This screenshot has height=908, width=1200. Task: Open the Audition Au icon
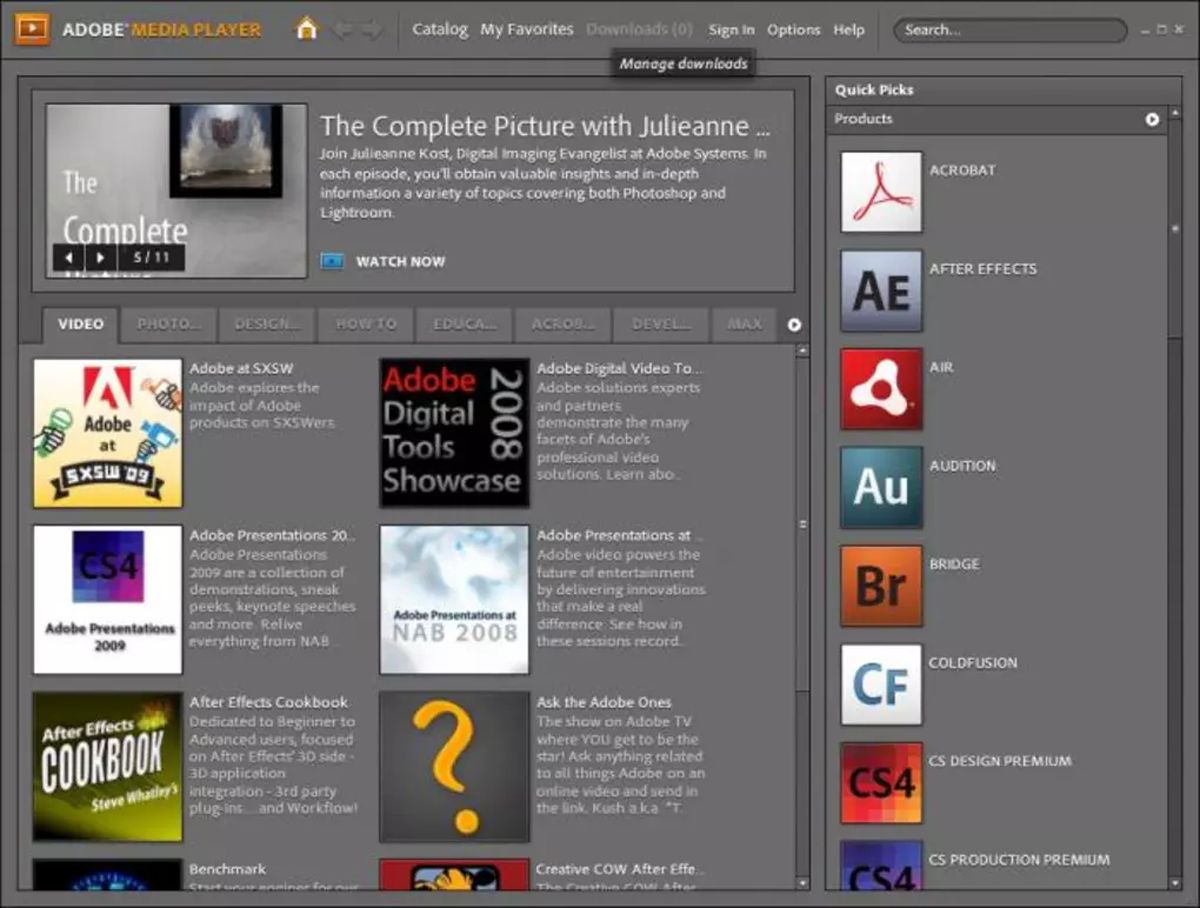(881, 487)
